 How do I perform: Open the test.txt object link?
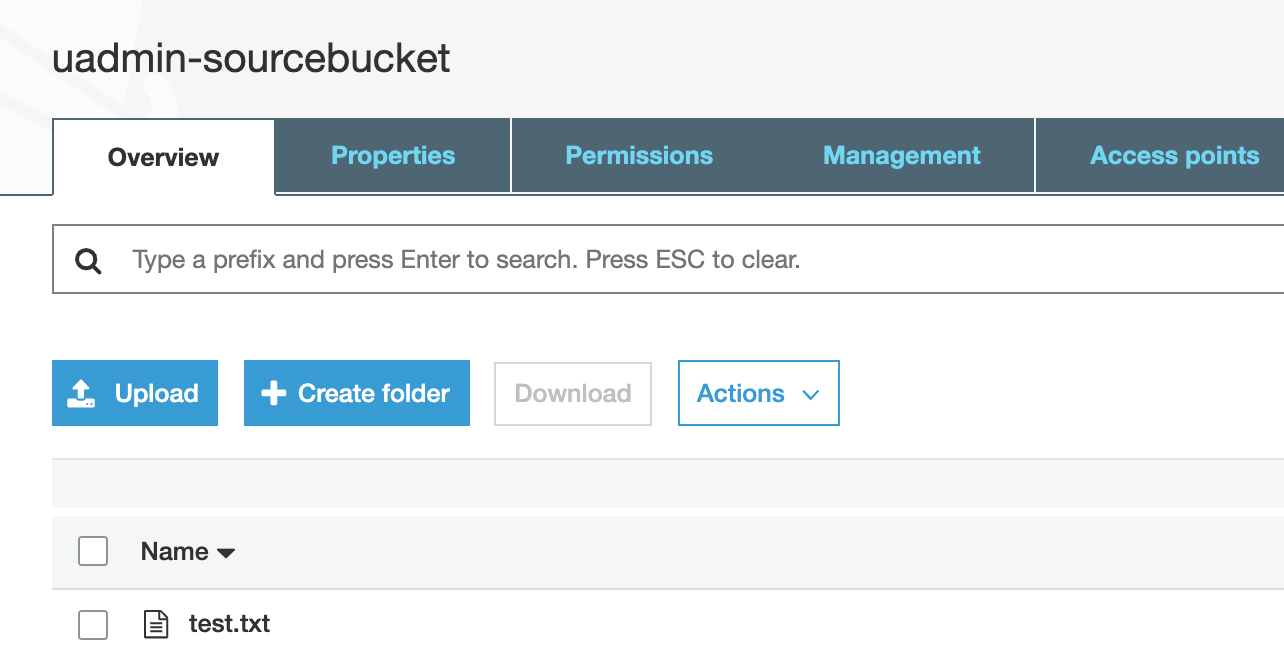[229, 623]
